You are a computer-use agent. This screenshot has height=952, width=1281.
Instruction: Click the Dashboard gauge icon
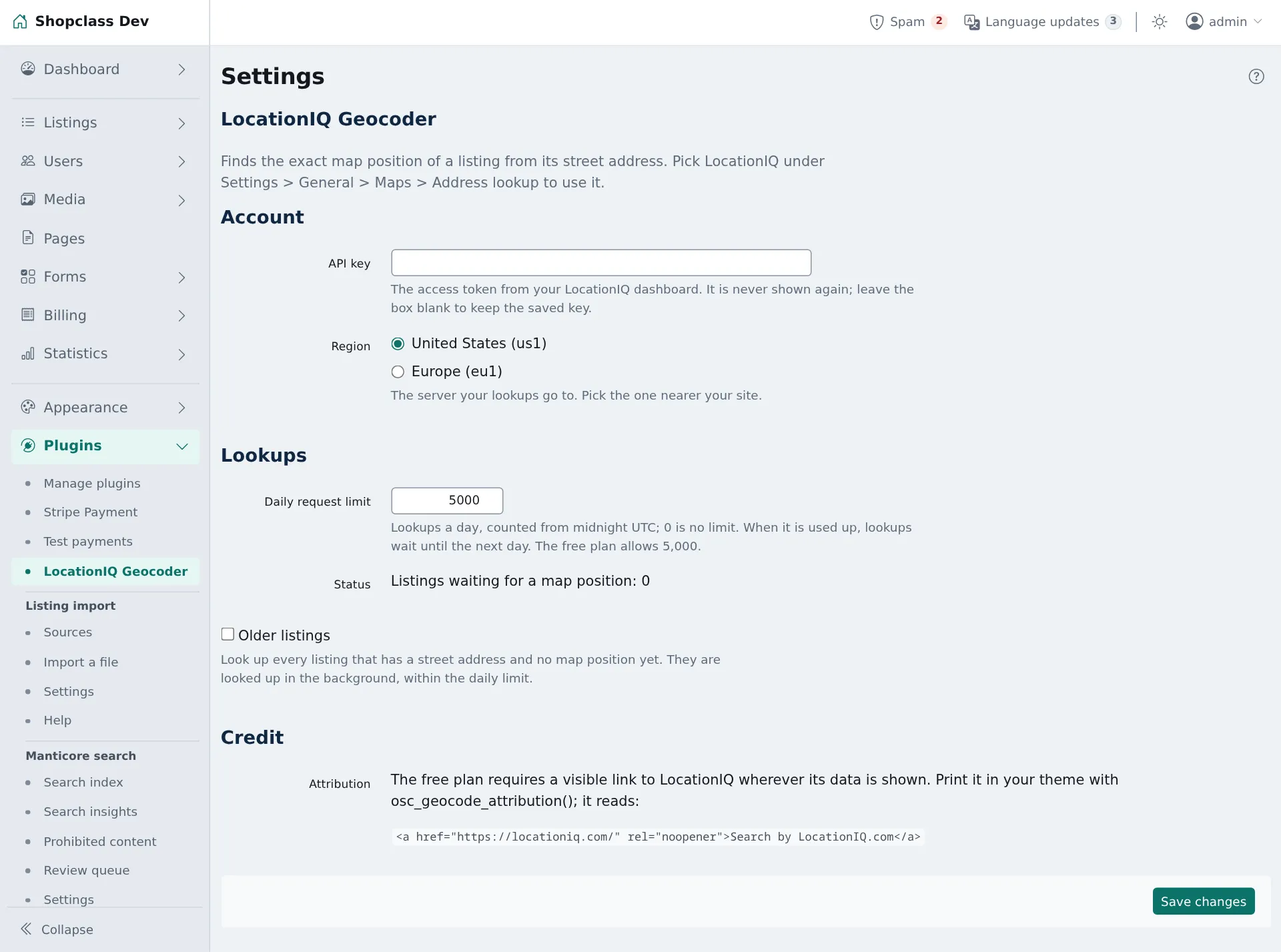point(27,69)
